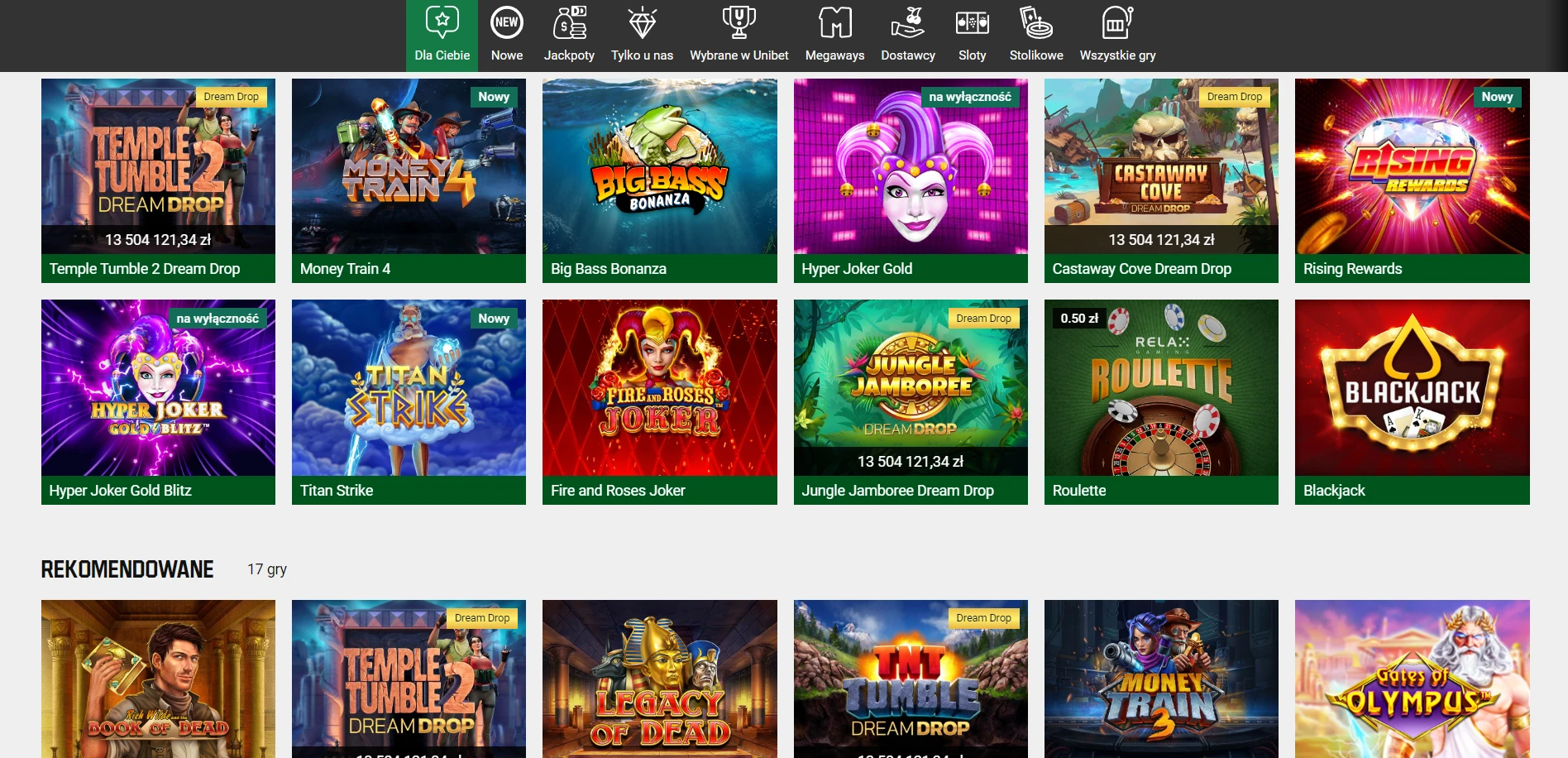1568x758 pixels.
Task: Click the trophy icon for Wybrane w Unibet
Action: click(x=739, y=22)
